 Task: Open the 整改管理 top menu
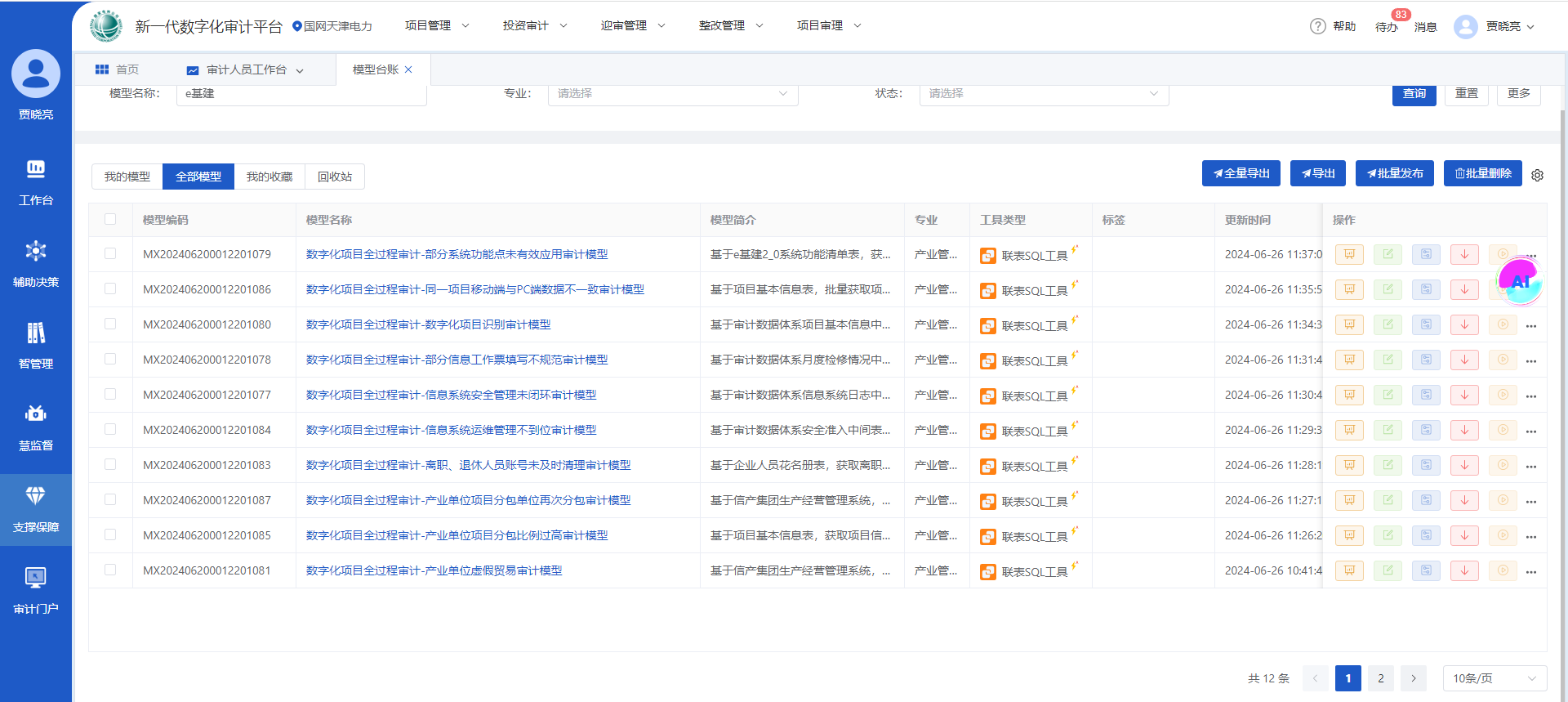pyautogui.click(x=730, y=26)
